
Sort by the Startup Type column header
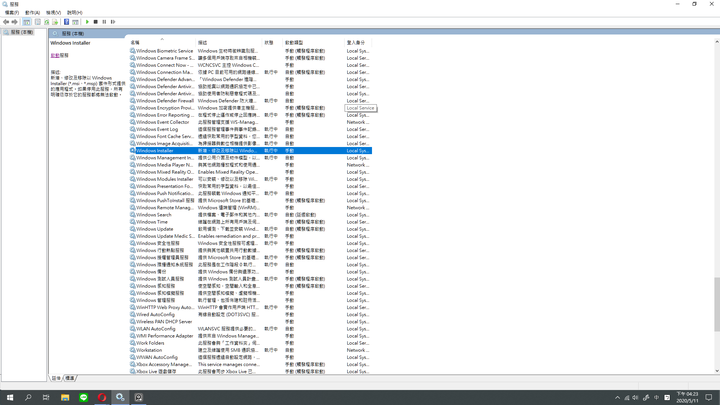pyautogui.click(x=313, y=42)
